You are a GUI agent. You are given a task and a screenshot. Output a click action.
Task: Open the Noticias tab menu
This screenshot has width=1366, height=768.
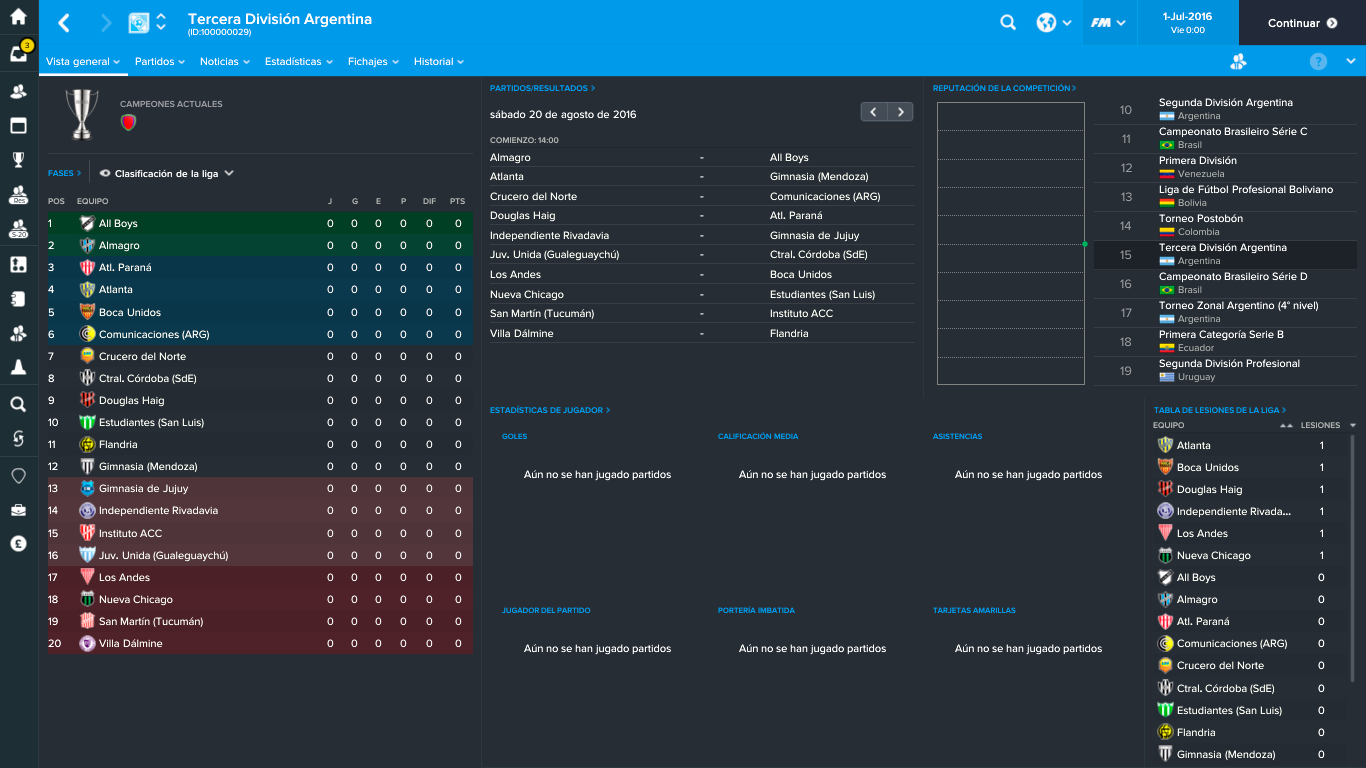[x=225, y=61]
